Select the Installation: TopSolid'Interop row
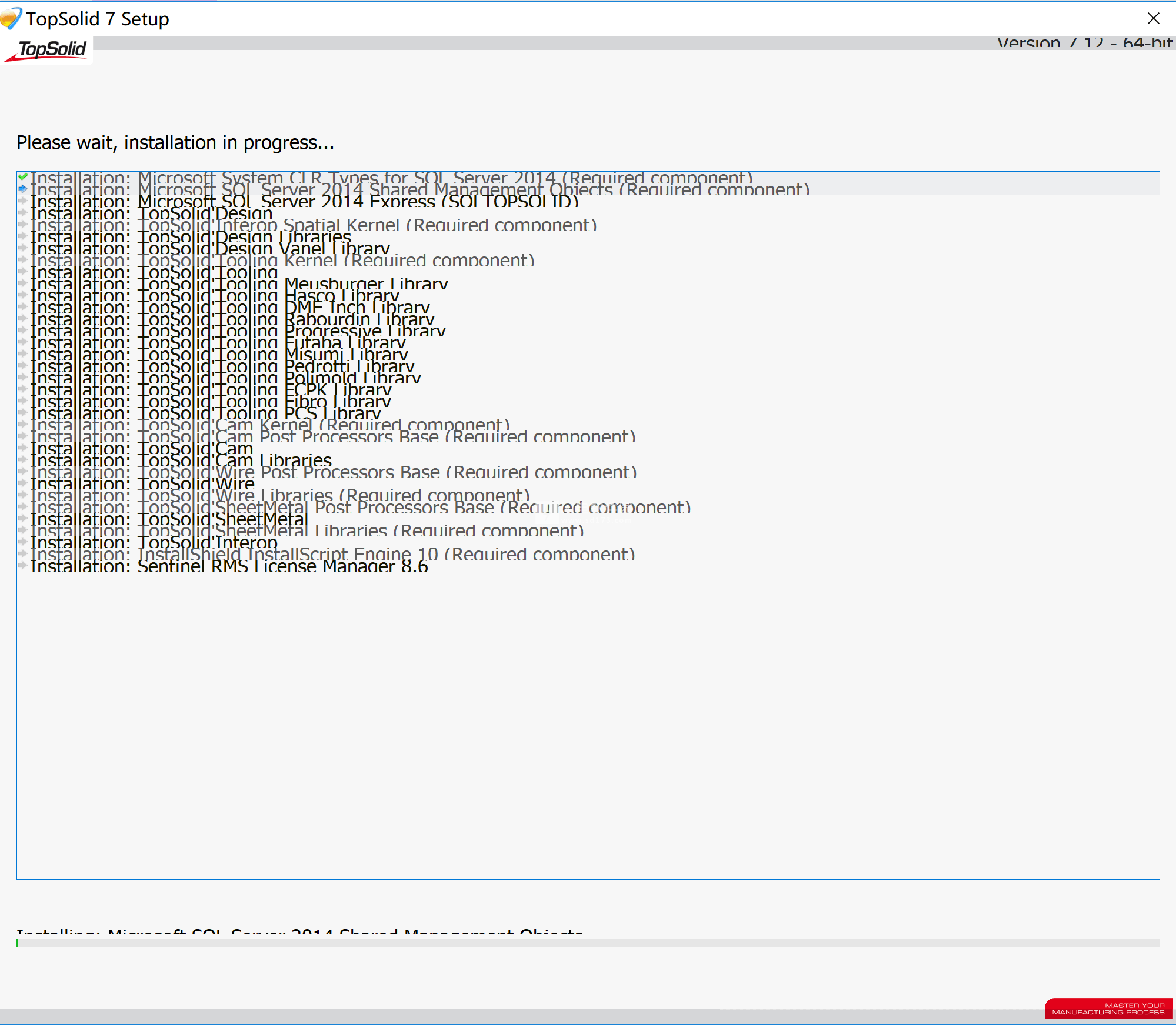This screenshot has width=1176, height=1025. click(588, 542)
